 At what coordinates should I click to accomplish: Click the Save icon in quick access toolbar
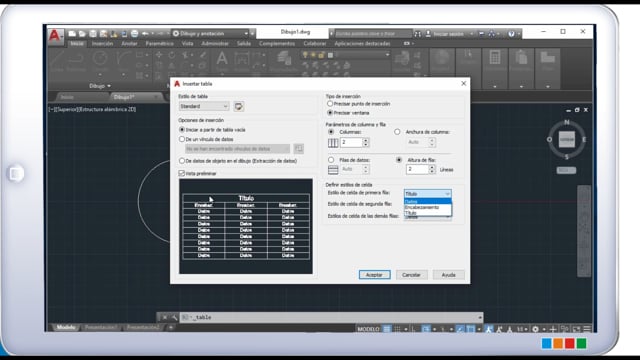(93, 34)
